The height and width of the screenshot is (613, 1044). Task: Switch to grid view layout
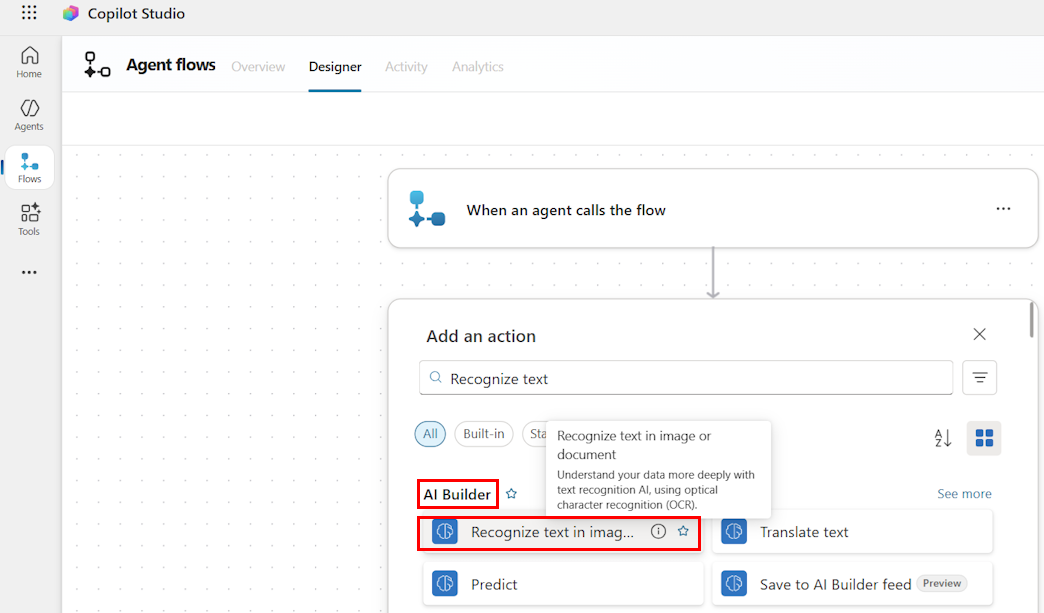point(984,438)
